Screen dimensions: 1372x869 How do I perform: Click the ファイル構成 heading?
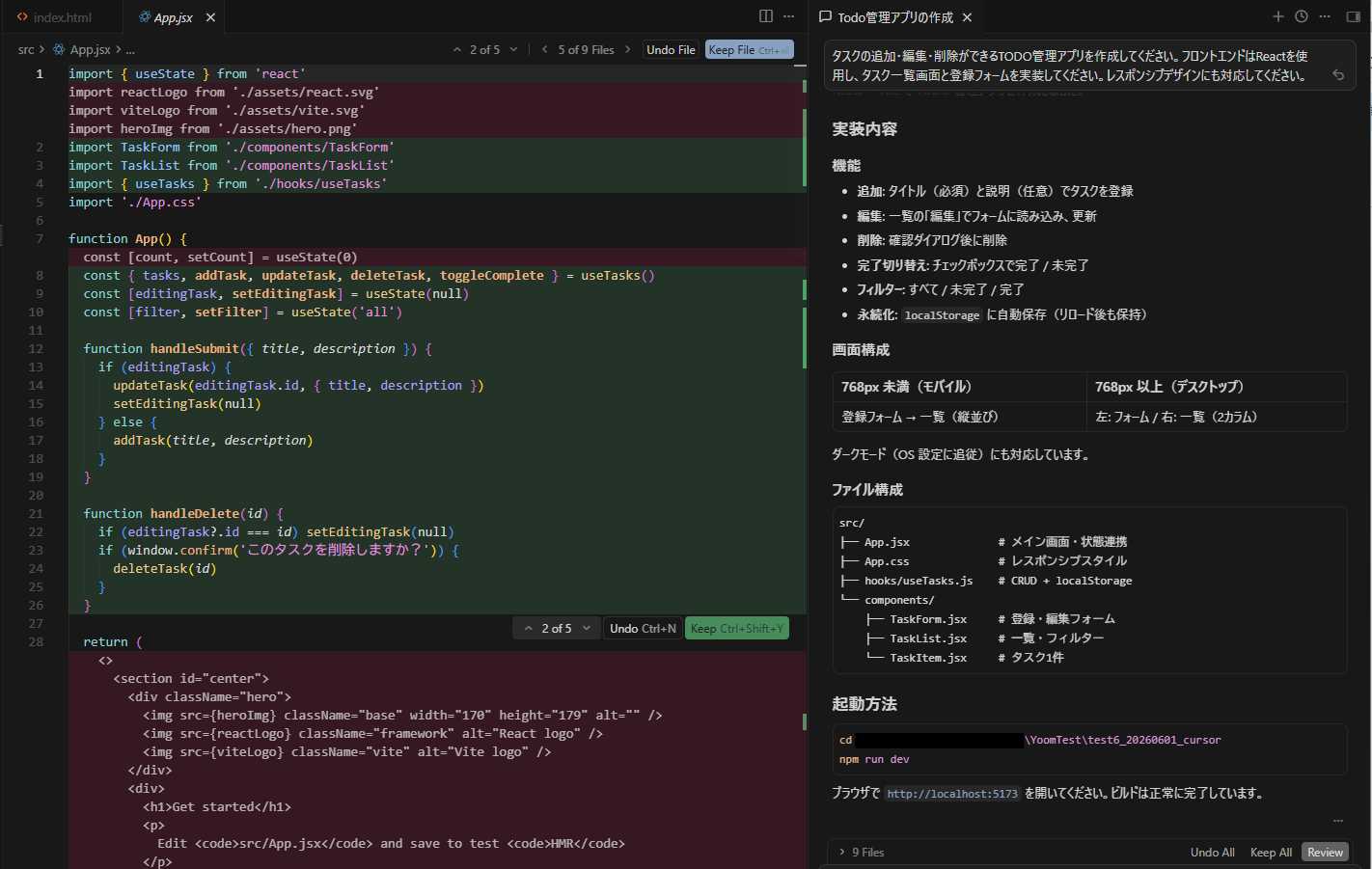(867, 490)
